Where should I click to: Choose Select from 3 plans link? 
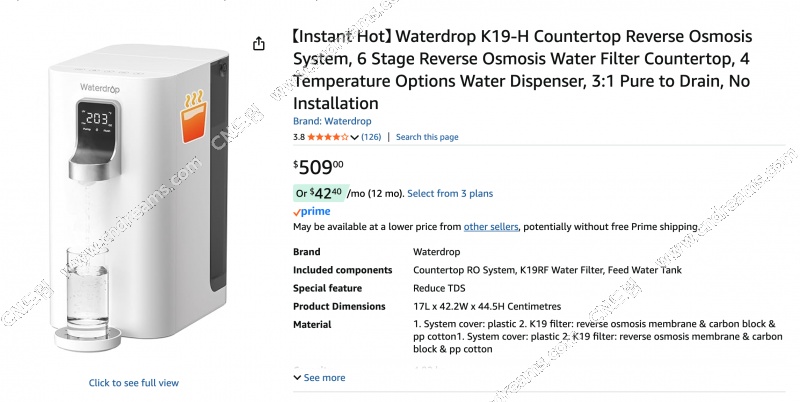450,193
